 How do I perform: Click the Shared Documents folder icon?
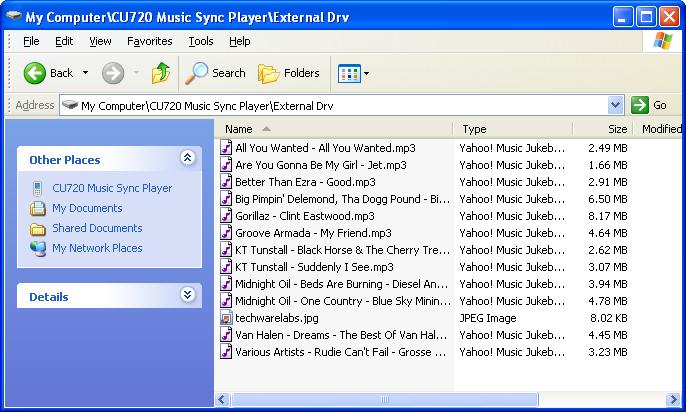point(38,229)
